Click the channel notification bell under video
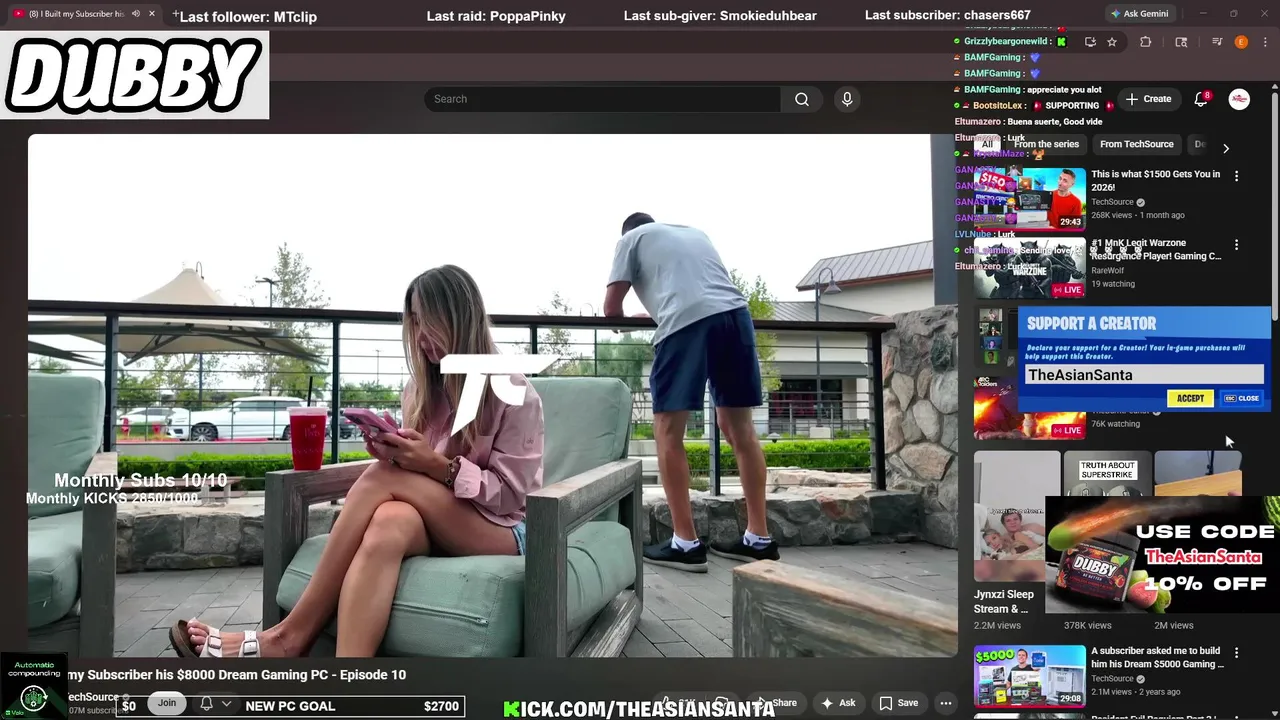1280x720 pixels. [206, 704]
